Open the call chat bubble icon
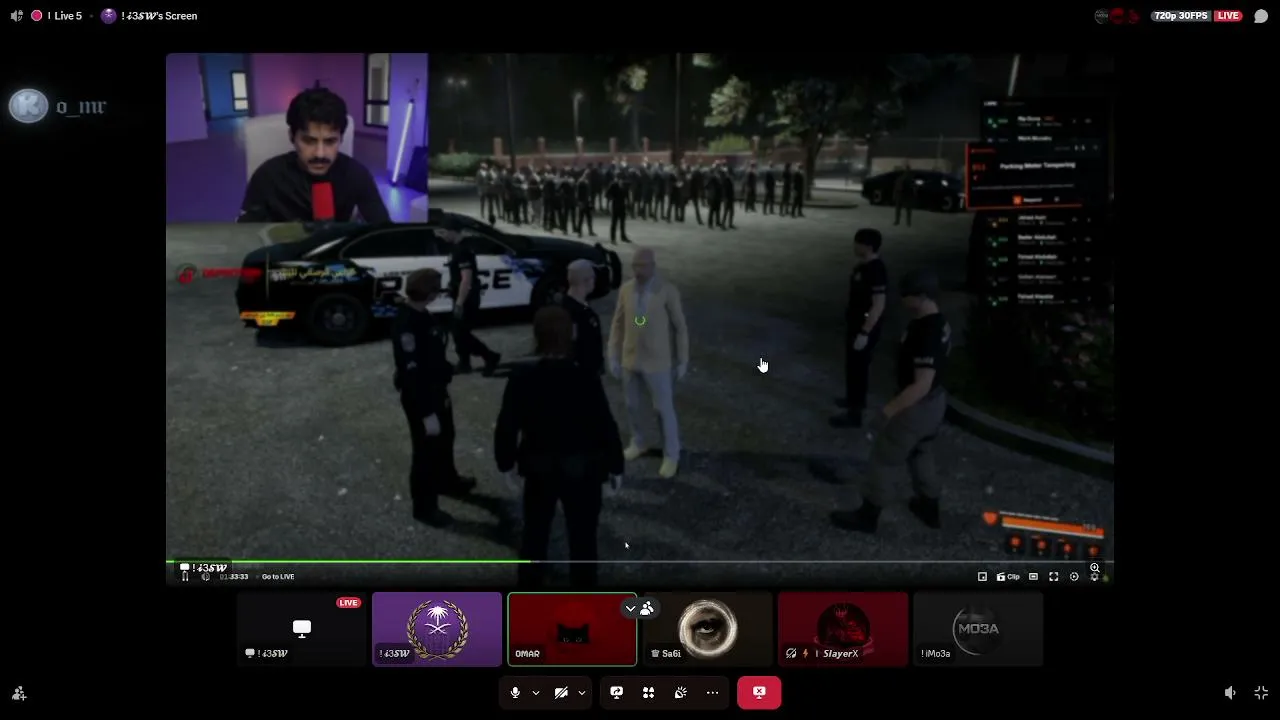This screenshot has width=1280, height=720. (x=1261, y=16)
